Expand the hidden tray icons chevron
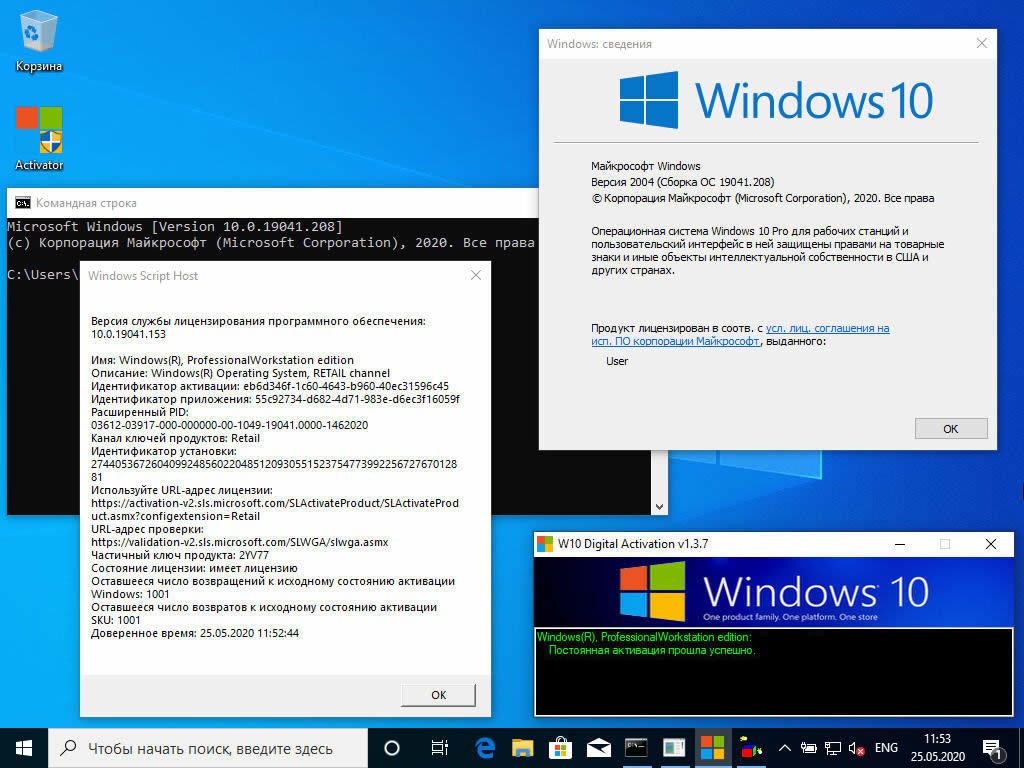Image resolution: width=1024 pixels, height=768 pixels. [783, 747]
